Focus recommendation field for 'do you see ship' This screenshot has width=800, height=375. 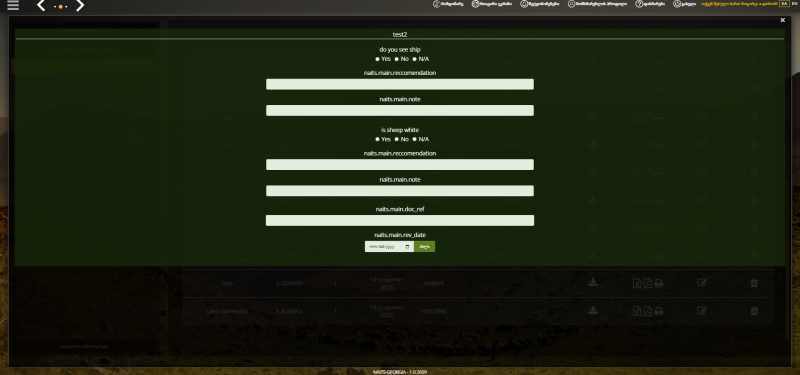tap(400, 84)
